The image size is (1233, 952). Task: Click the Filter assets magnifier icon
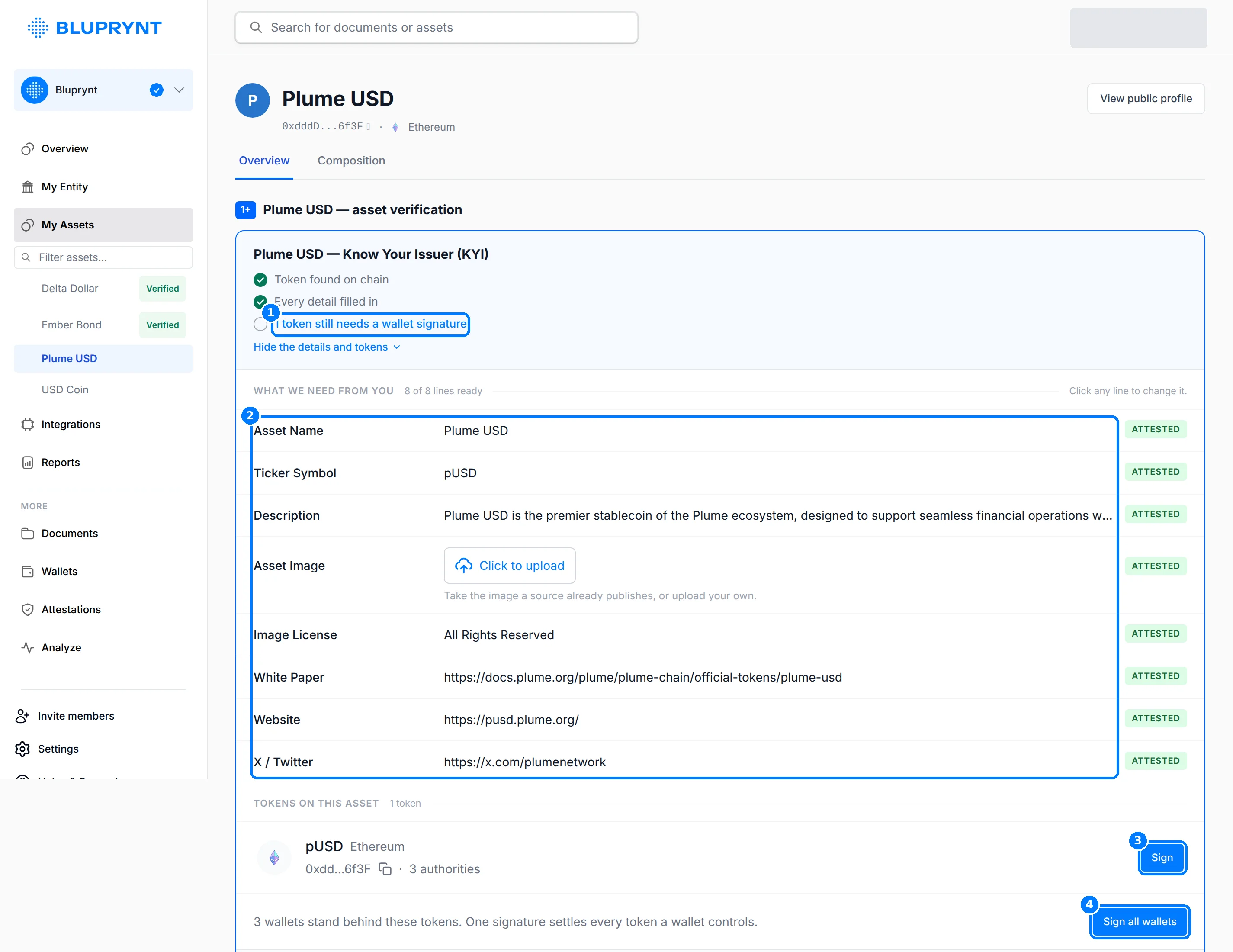click(x=26, y=257)
